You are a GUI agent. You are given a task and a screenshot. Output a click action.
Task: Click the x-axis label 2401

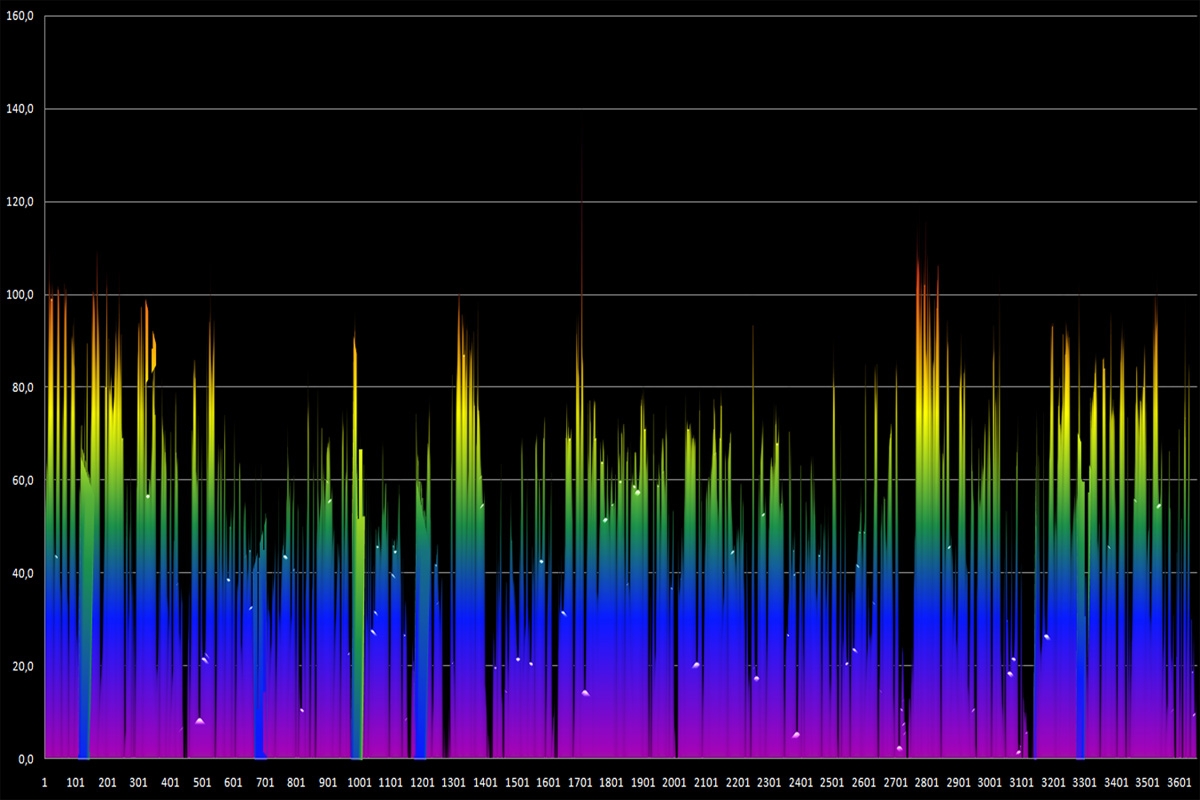click(x=801, y=783)
